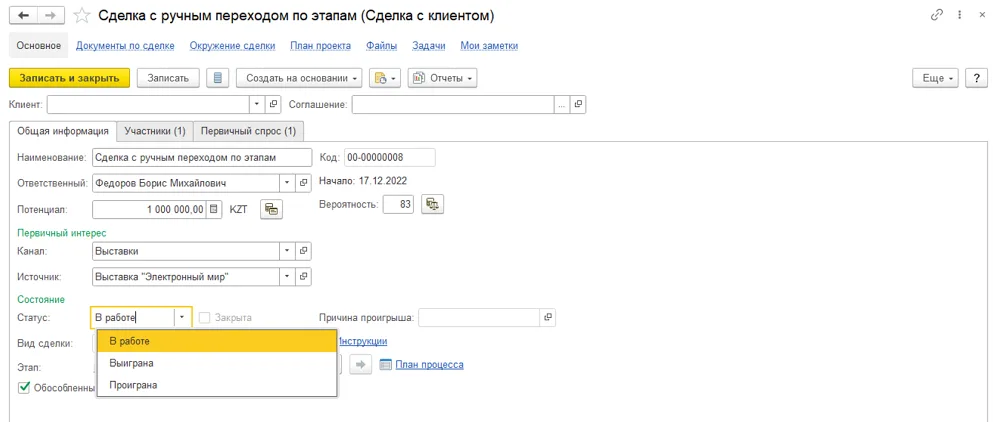Click the Причина проигрыша input field

click(x=479, y=317)
